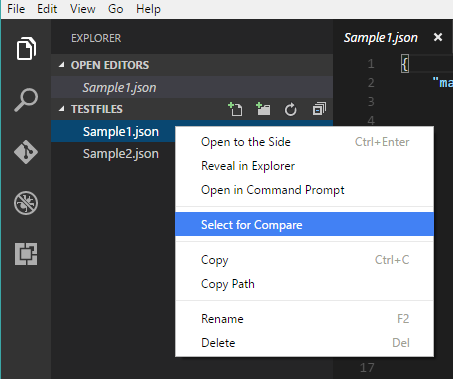Click the New File icon in TESTFILES
Image resolution: width=453 pixels, height=379 pixels.
[235, 109]
